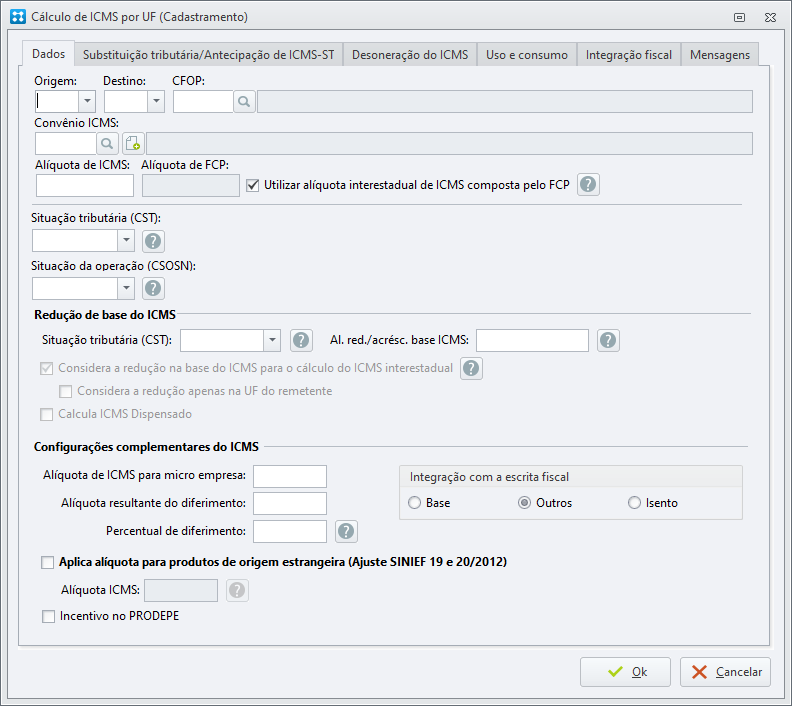Check the Incentivo no PRODEPE box

[x=48, y=616]
